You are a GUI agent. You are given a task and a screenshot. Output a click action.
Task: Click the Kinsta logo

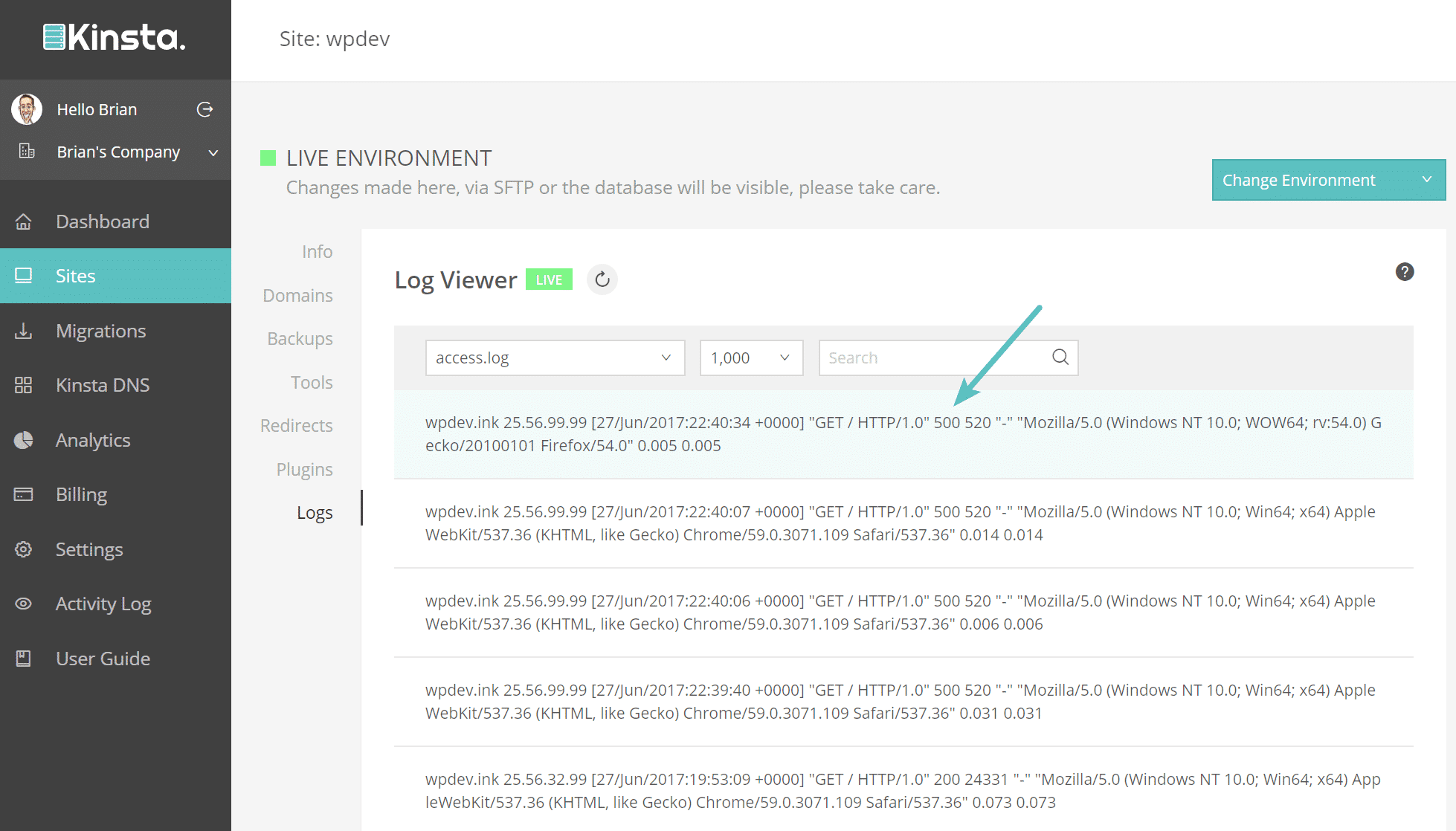115,37
